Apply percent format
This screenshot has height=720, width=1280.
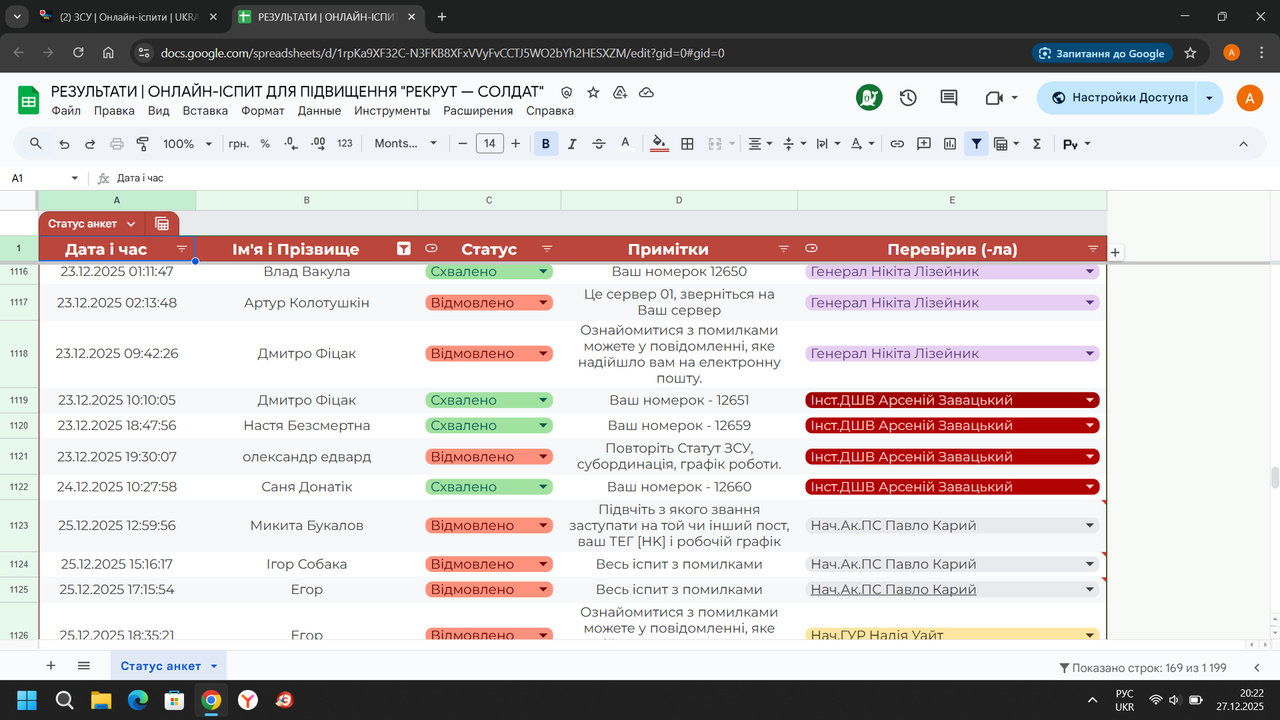(x=265, y=144)
